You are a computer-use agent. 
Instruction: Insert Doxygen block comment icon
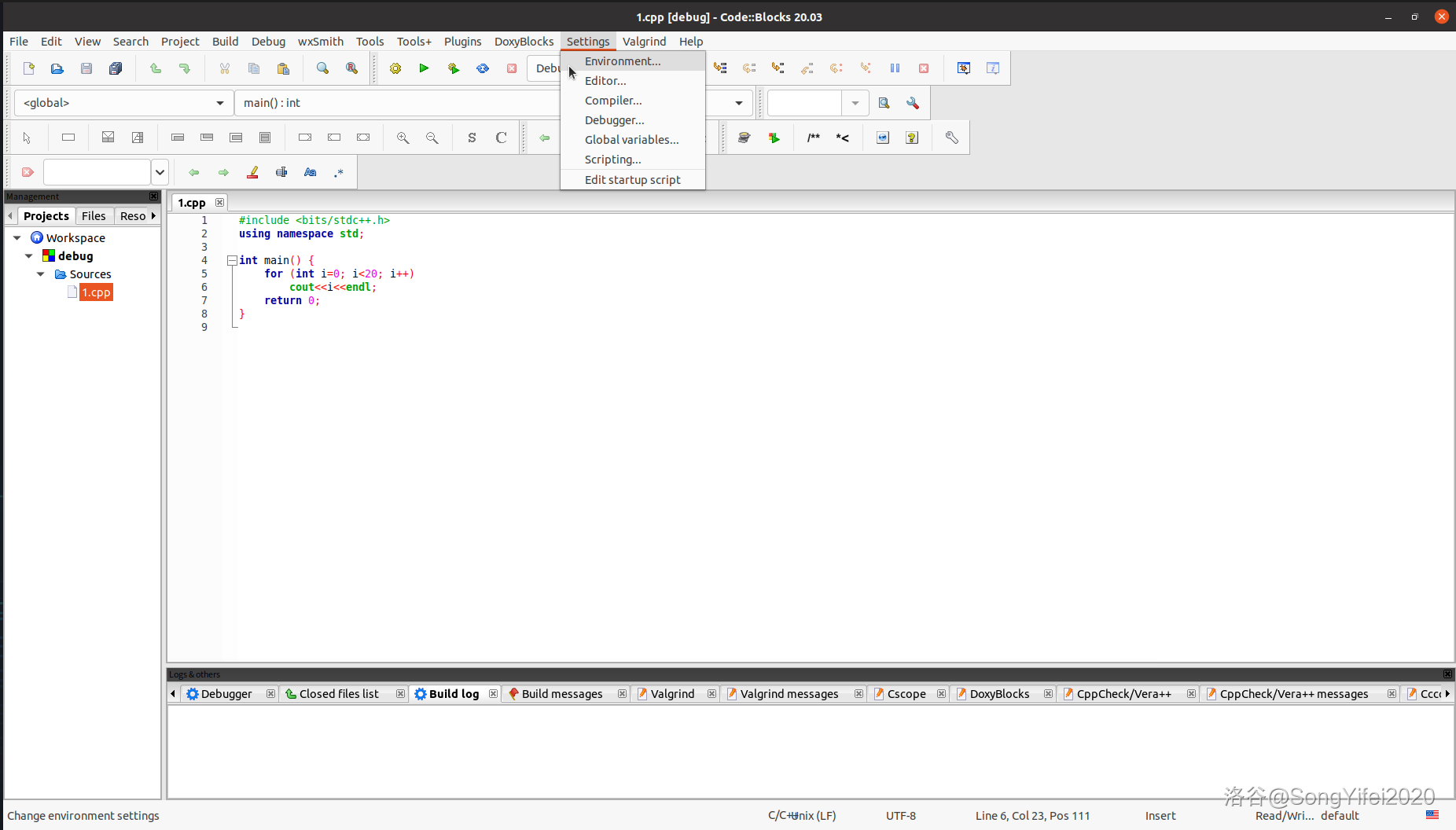point(813,138)
